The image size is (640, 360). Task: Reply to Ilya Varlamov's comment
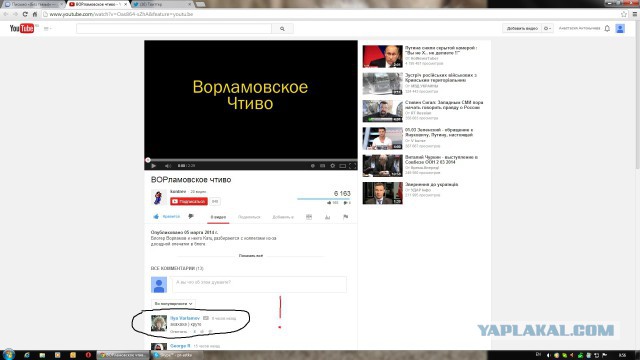[x=178, y=332]
